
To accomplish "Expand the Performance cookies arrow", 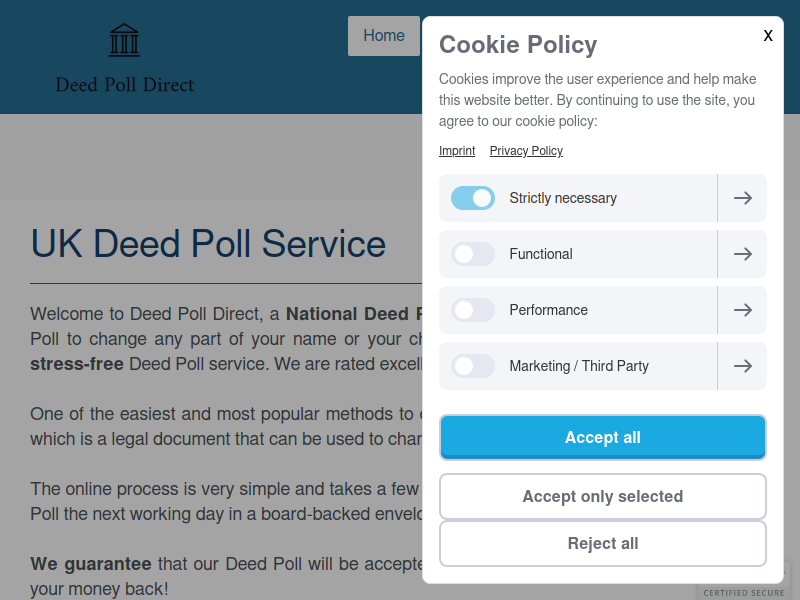I will 742,310.
